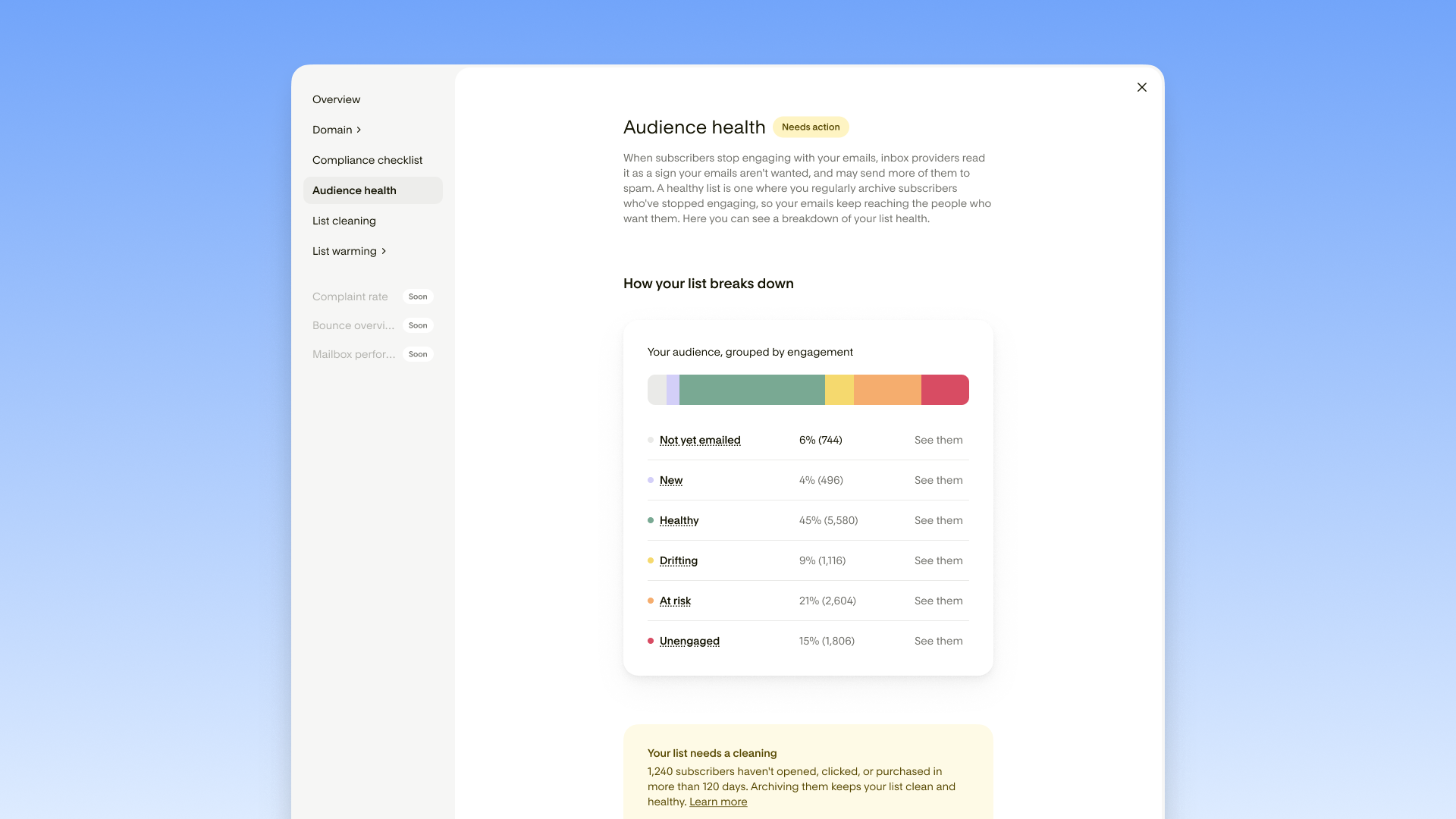This screenshot has width=1456, height=819.
Task: Open the Compliance checklist page
Action: [x=367, y=160]
